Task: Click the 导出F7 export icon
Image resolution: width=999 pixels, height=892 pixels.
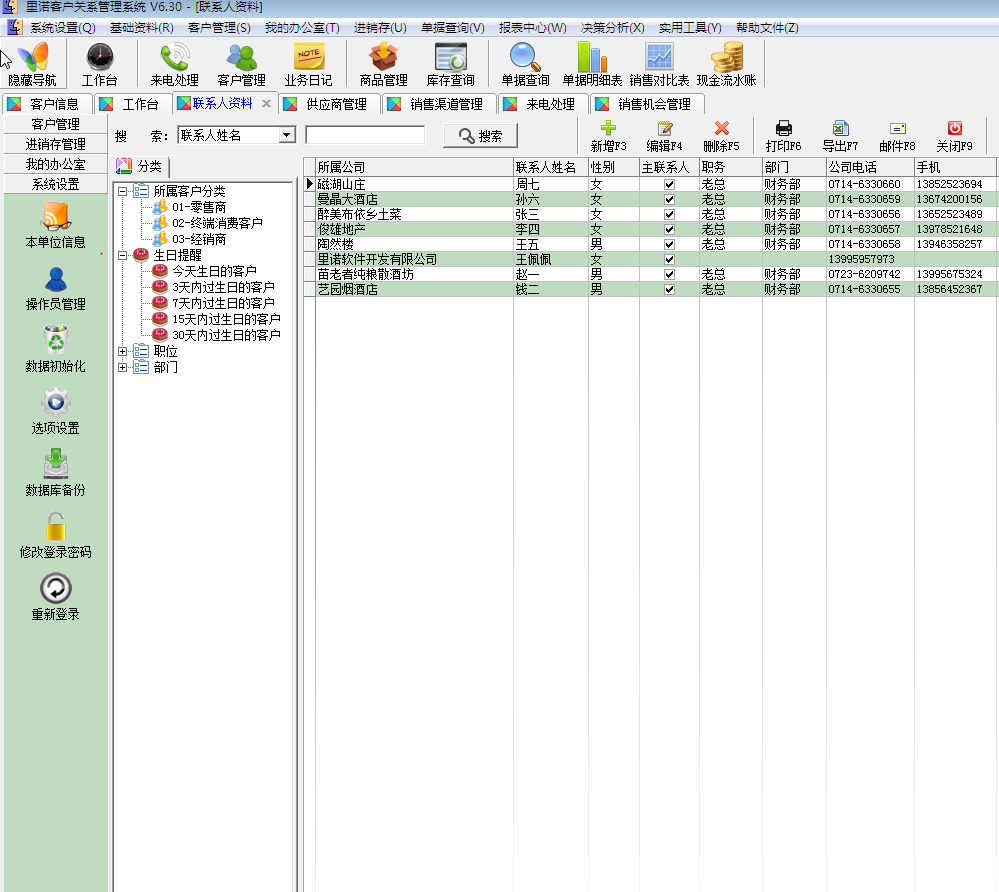Action: (x=840, y=136)
